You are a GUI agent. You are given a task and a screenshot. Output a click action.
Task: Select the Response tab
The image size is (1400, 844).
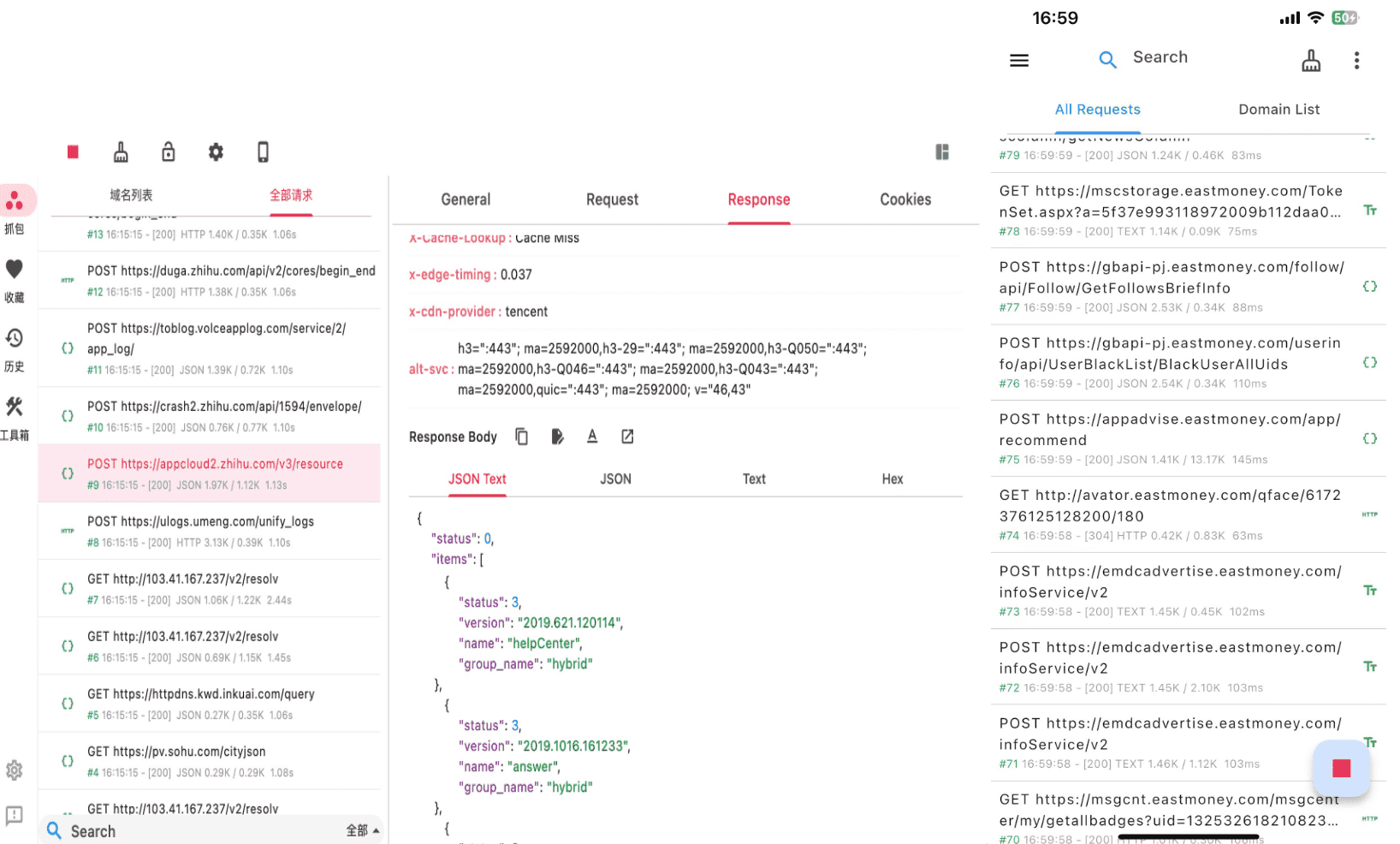coord(759,199)
